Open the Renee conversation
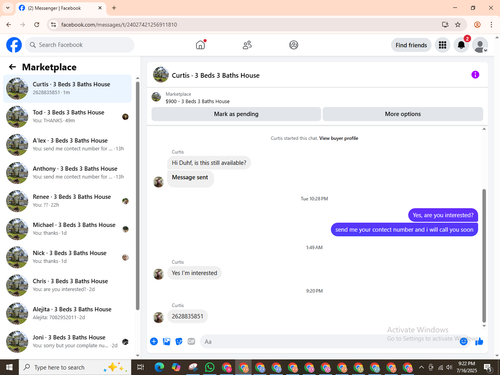Image resolution: width=500 pixels, height=375 pixels. pyautogui.click(x=67, y=201)
